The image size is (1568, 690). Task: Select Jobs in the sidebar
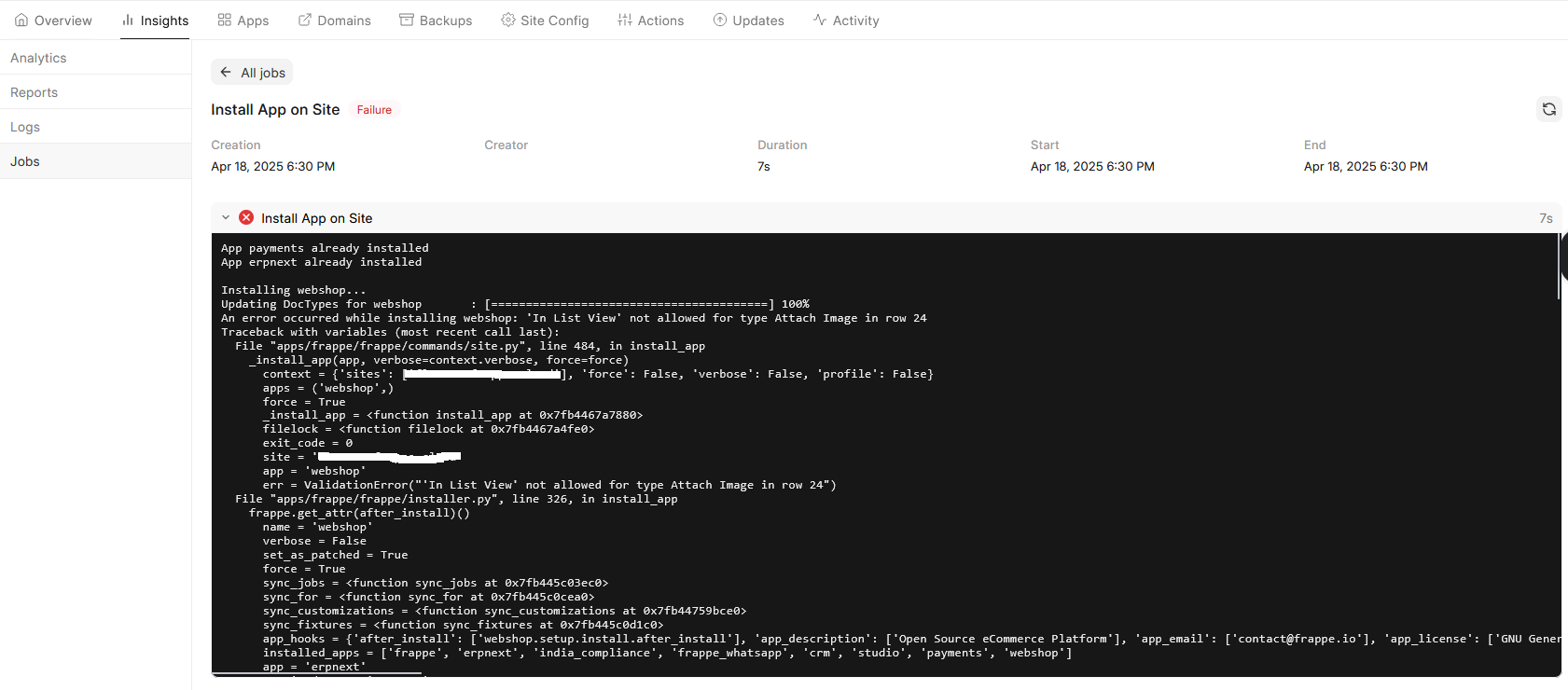95,161
